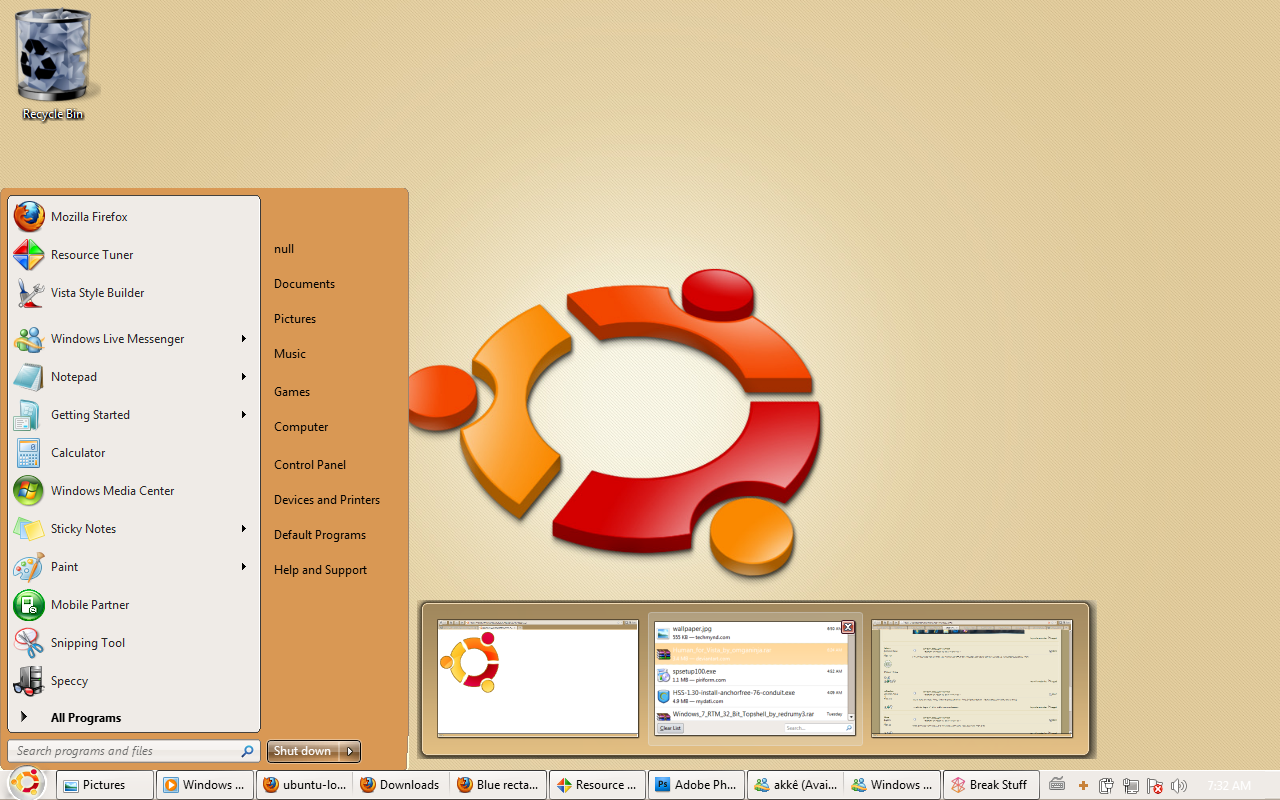
Task: Switch to the Pictures taskbar button
Action: point(105,785)
